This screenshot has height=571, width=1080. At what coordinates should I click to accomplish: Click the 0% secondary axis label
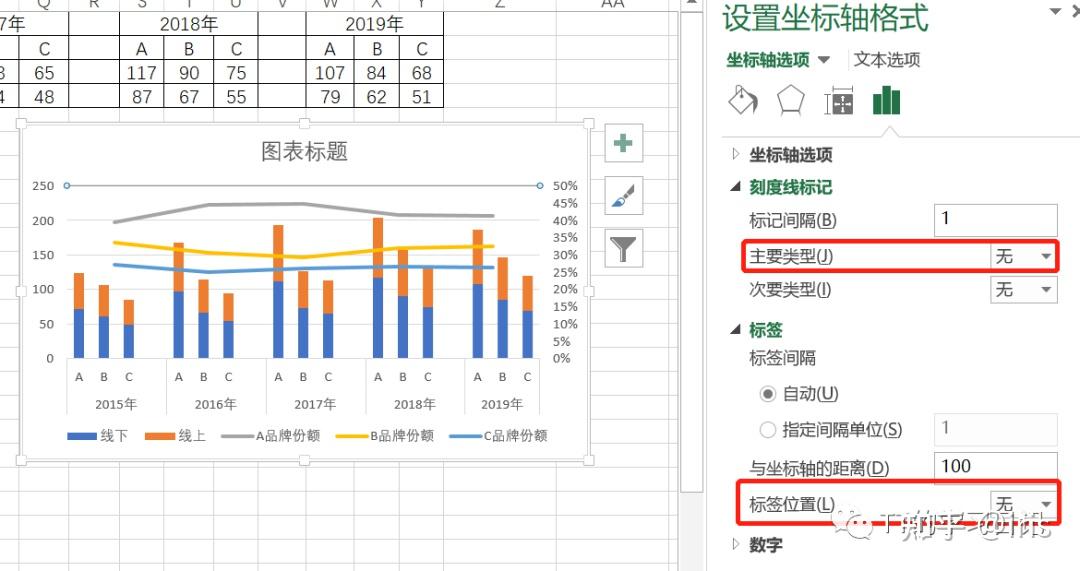point(561,358)
